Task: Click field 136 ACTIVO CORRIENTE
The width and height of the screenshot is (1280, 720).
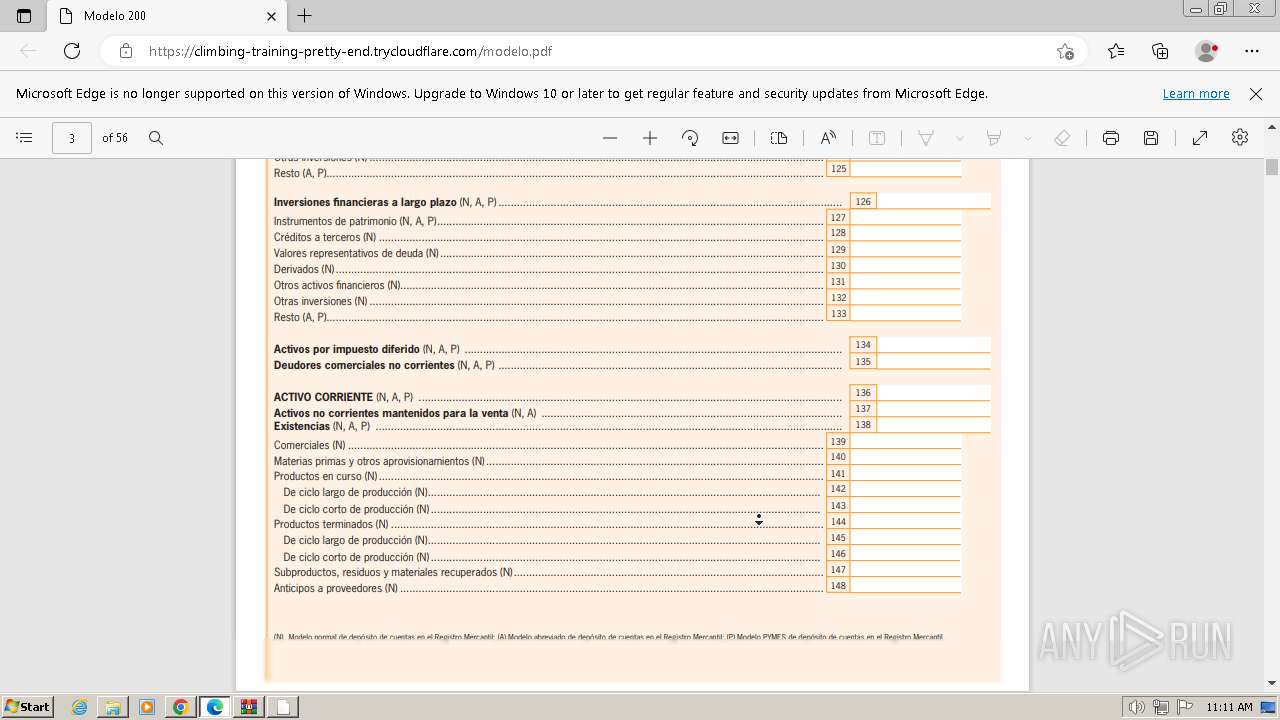Action: [933, 393]
